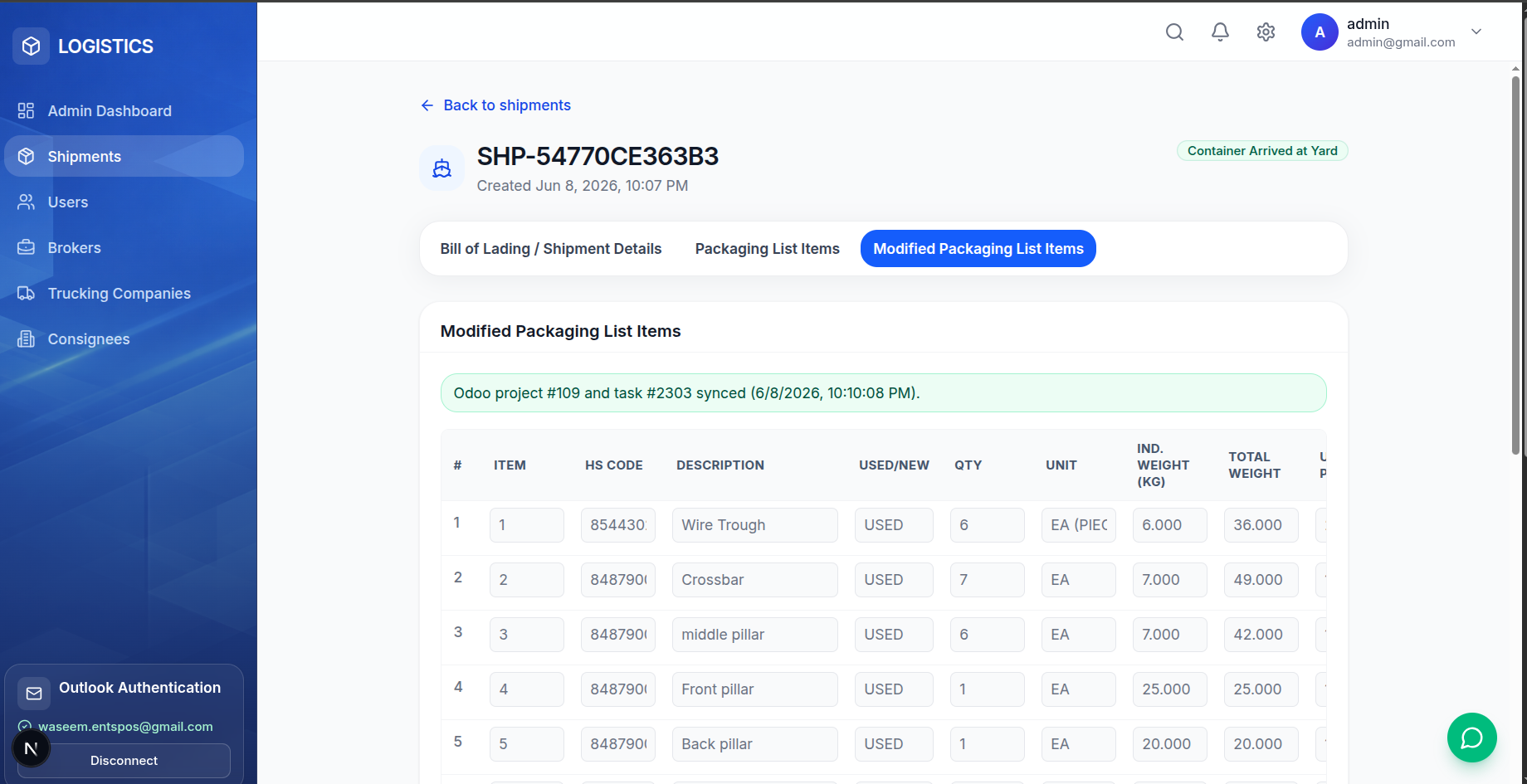Open the green chat bubble widget
This screenshot has height=784, width=1527.
click(1471, 738)
